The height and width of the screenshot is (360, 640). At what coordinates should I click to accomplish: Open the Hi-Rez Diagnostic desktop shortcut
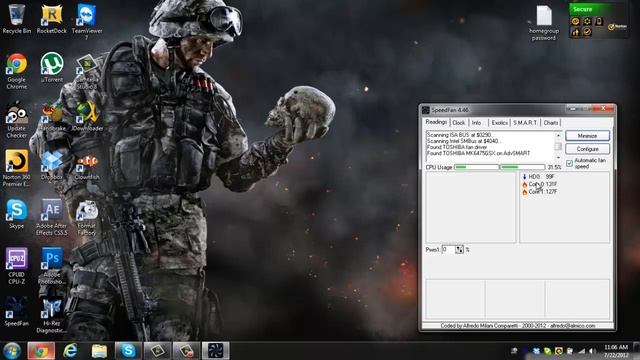pos(51,315)
